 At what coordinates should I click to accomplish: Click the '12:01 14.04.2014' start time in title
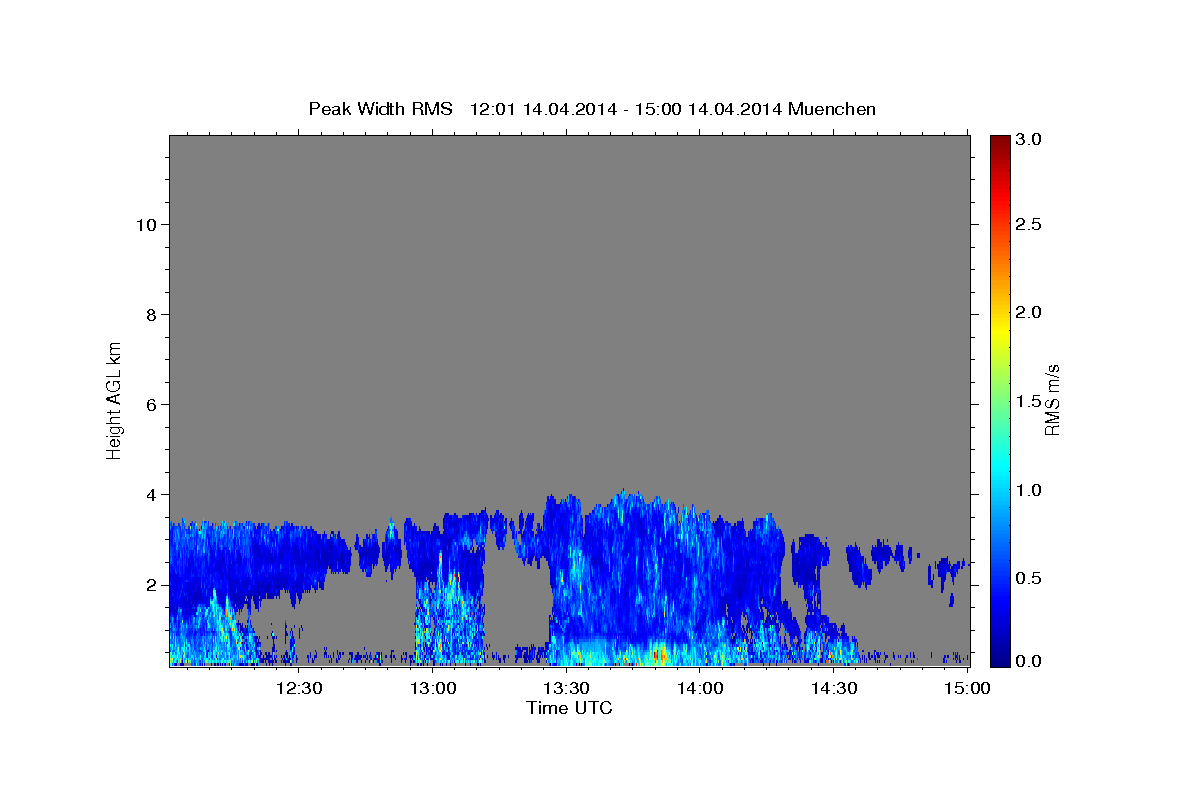pos(541,109)
